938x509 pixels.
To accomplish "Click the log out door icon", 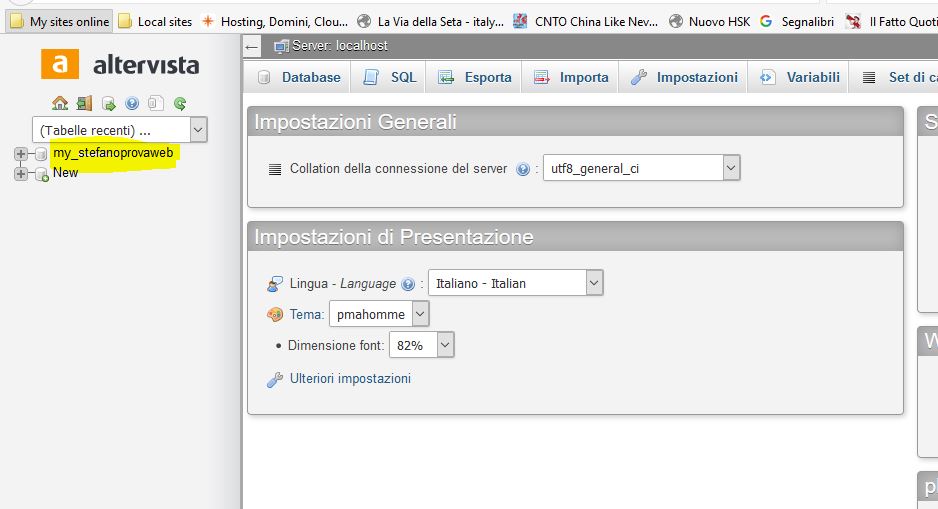I will pos(84,103).
